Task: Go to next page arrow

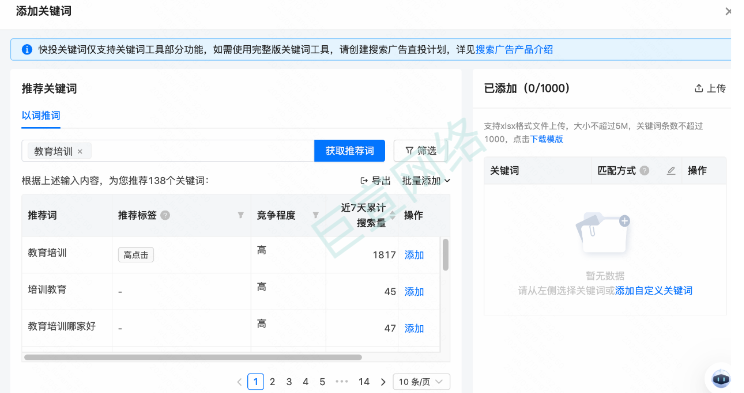Action: click(383, 382)
